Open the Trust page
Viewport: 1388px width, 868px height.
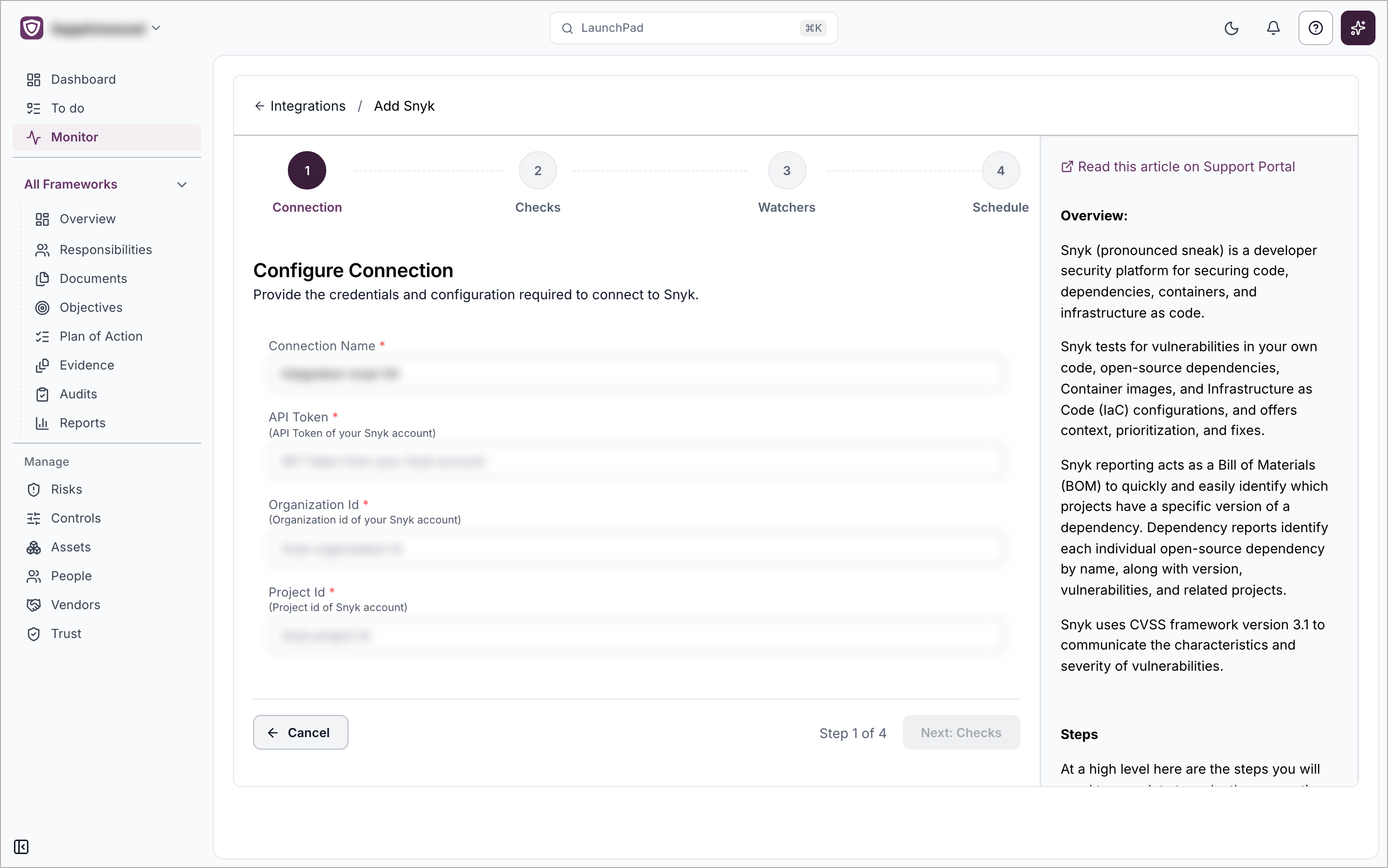click(66, 633)
